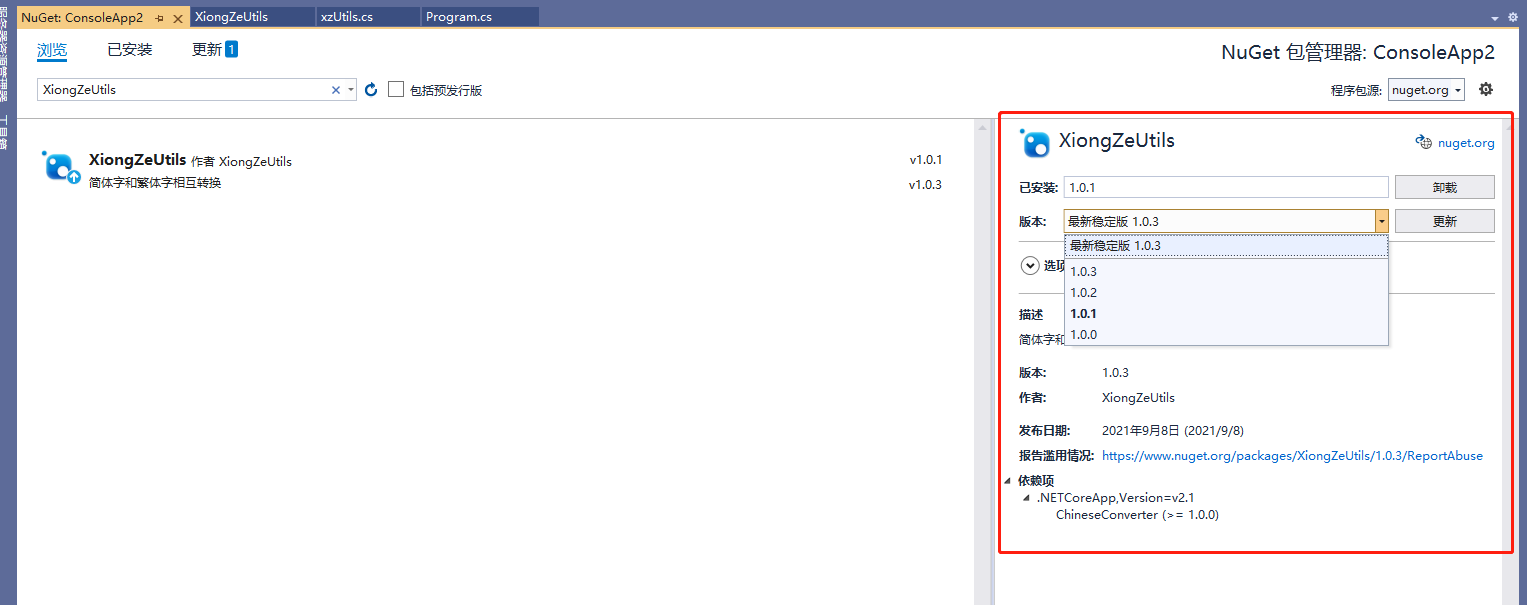This screenshot has width=1527, height=605.
Task: Click the package description 简体字和繁体字相互转换
Action: click(155, 184)
